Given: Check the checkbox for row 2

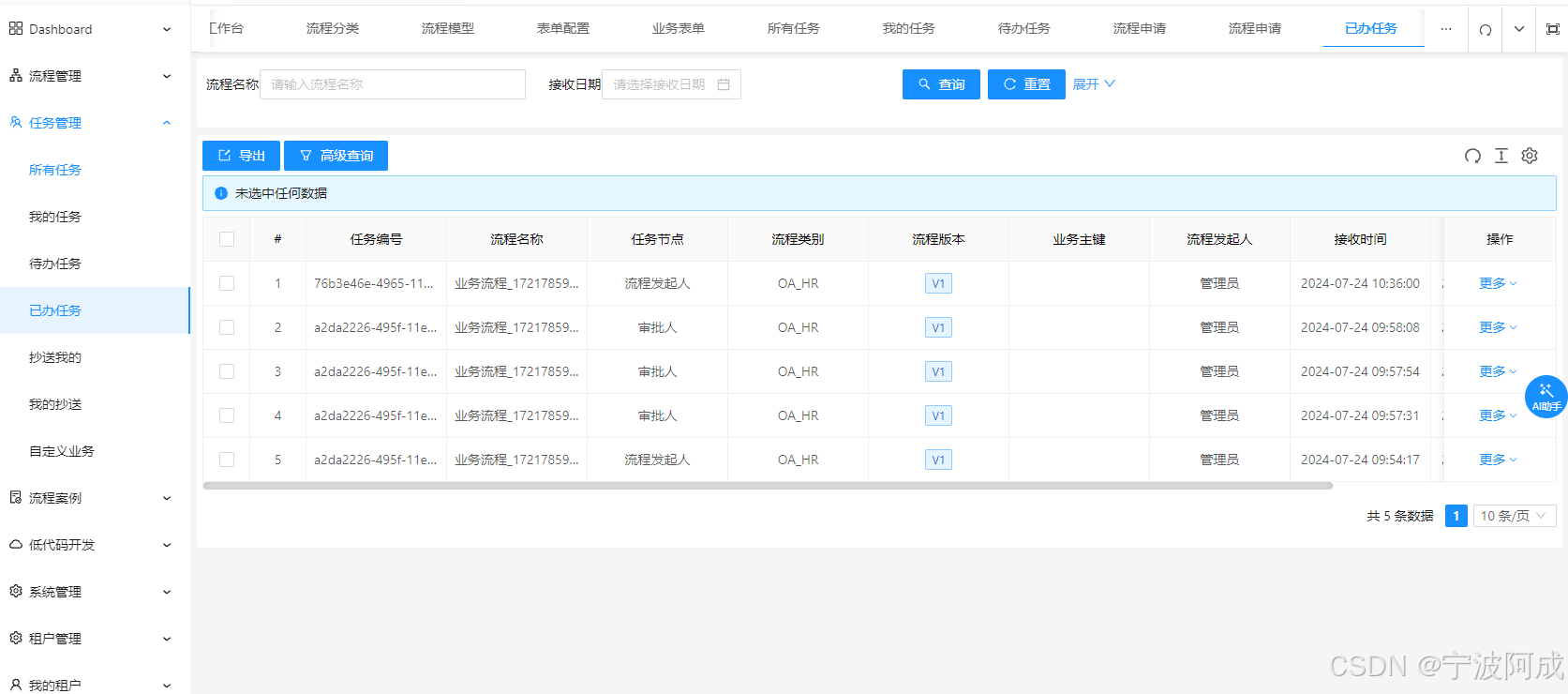Looking at the screenshot, I should click(227, 327).
